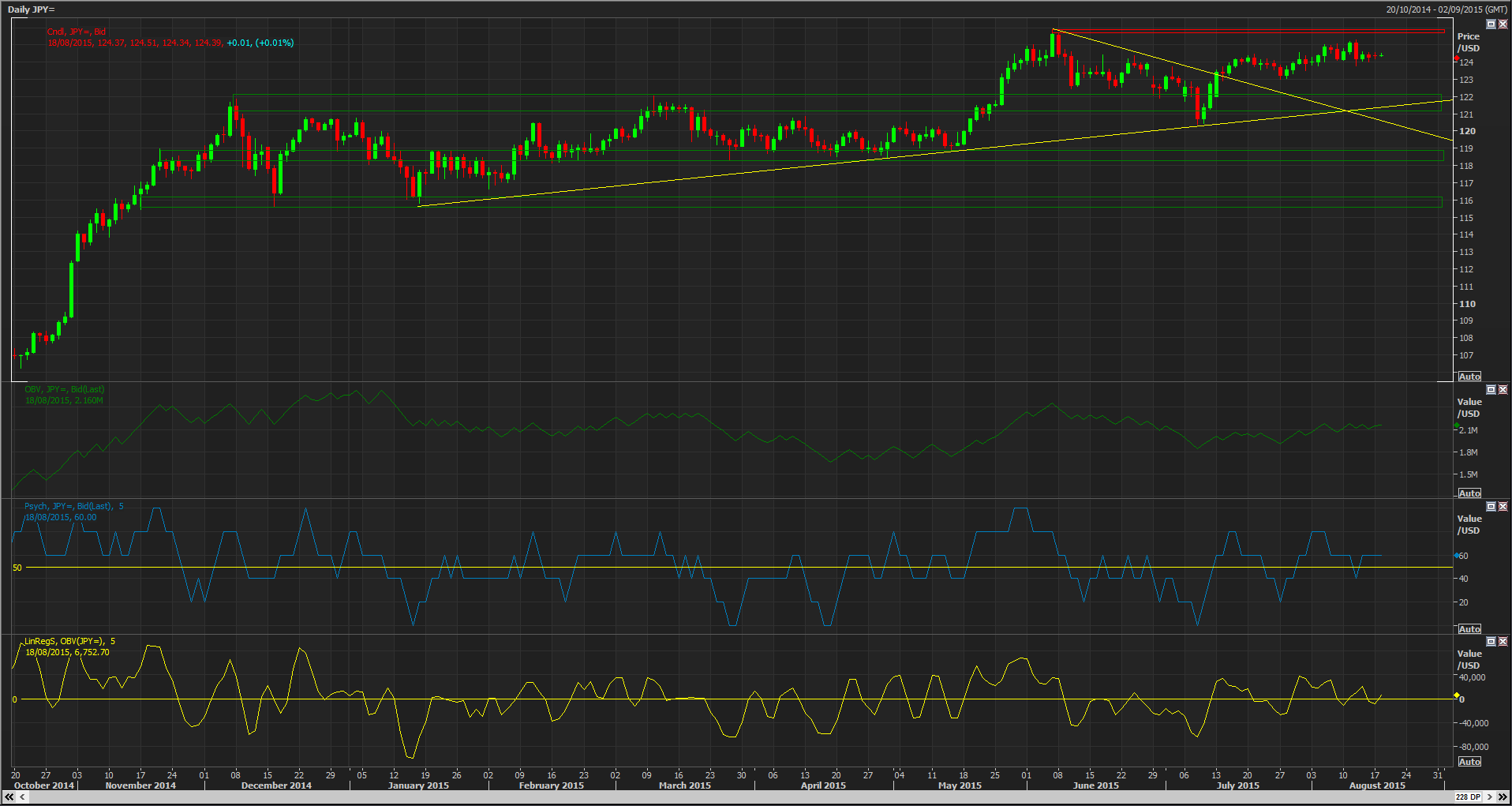Viewport: 1512px width, 806px height.
Task: Close the OBV indicator pane
Action: click(x=1503, y=390)
